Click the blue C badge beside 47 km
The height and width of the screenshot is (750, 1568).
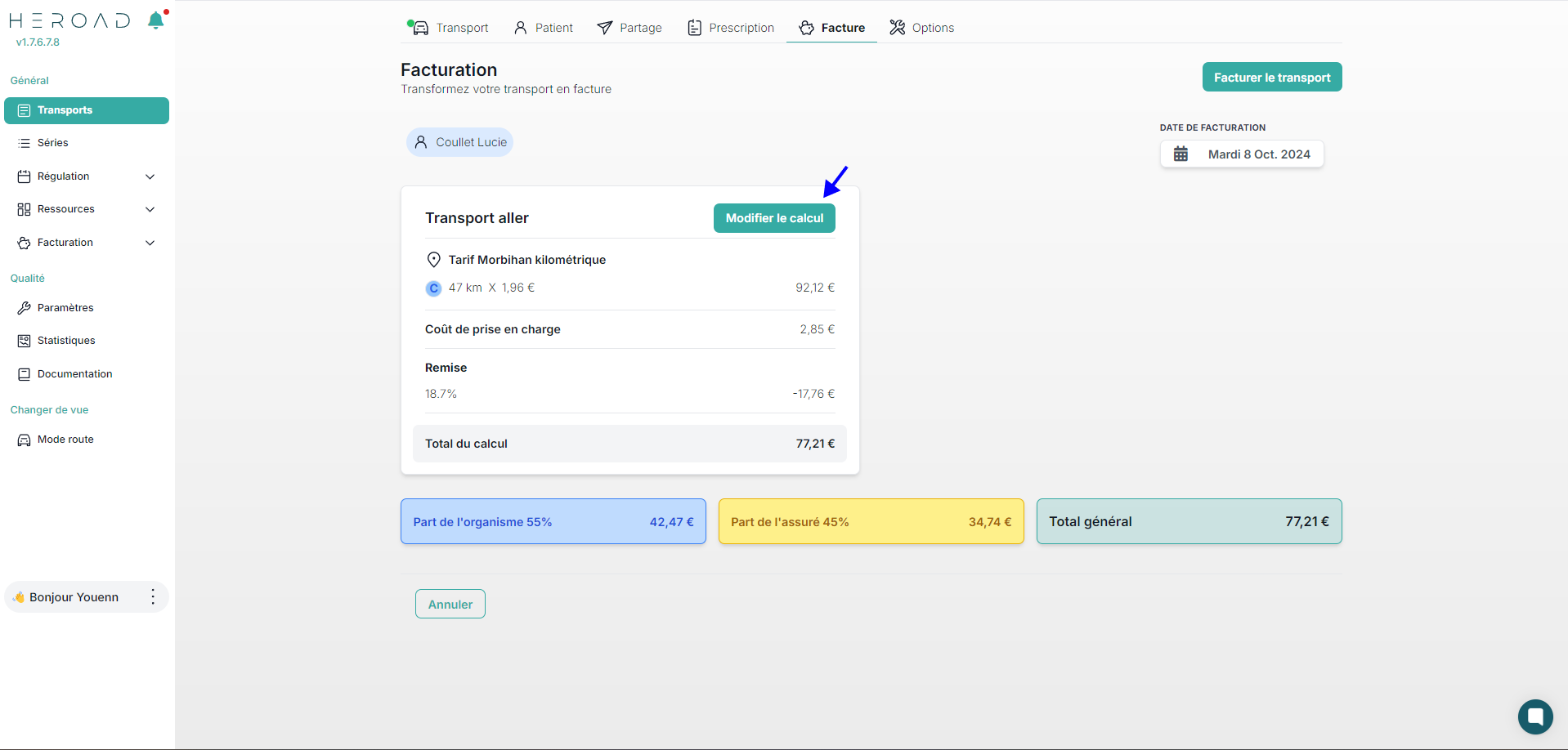(434, 288)
